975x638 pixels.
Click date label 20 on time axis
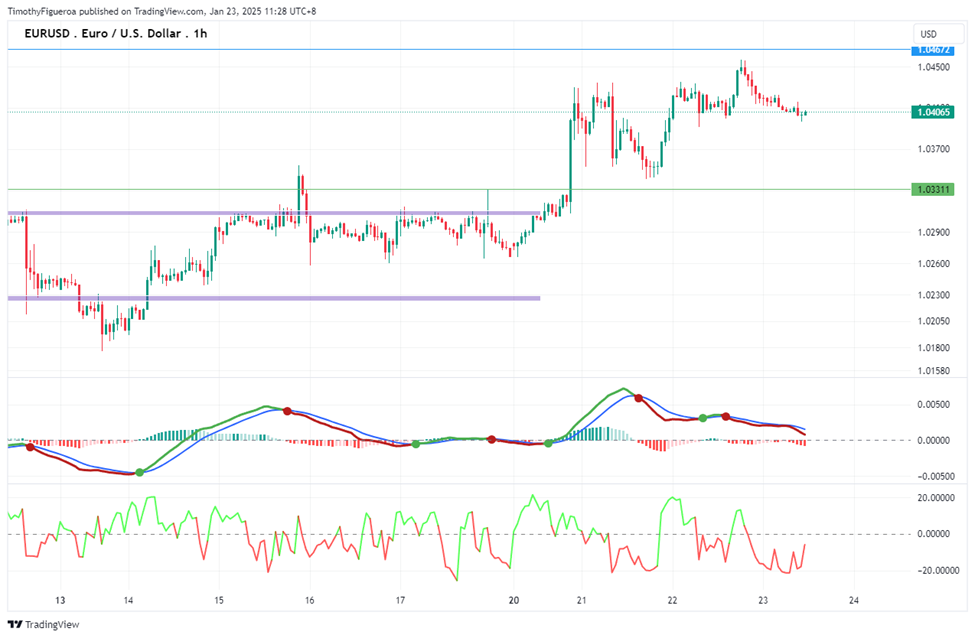[514, 601]
